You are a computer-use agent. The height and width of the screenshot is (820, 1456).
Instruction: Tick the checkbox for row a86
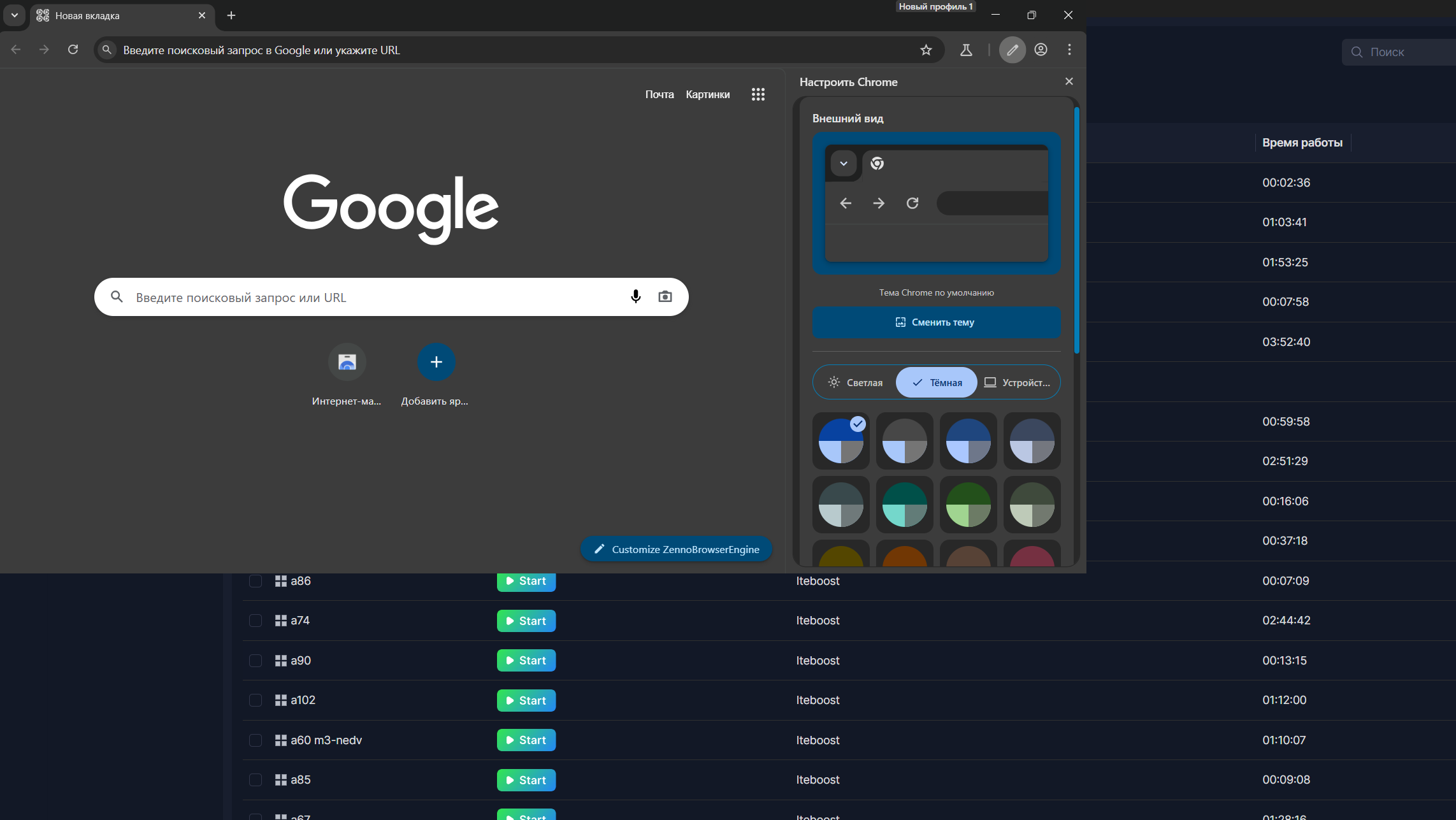[x=256, y=581]
